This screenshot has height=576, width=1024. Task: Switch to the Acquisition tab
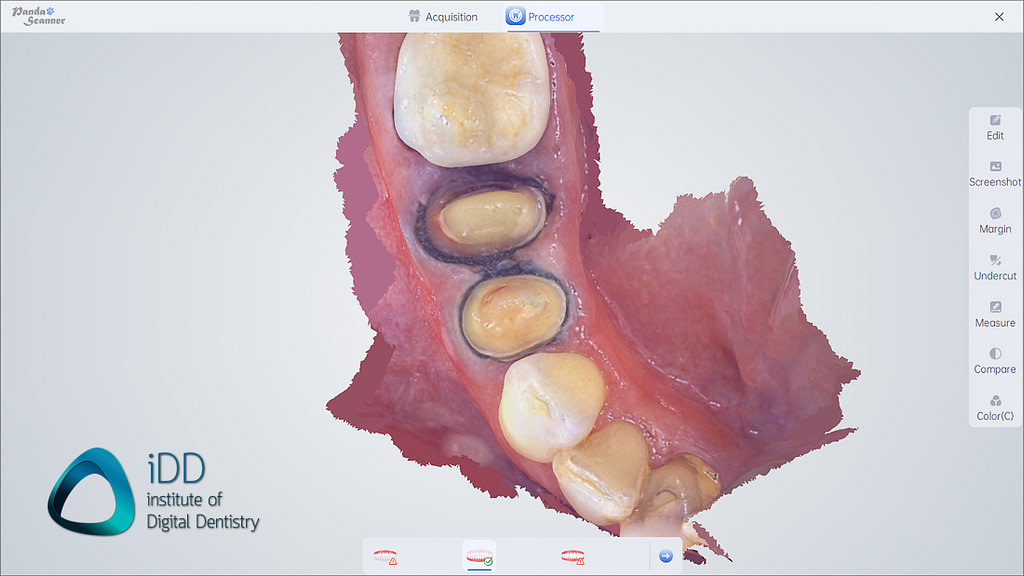point(443,16)
